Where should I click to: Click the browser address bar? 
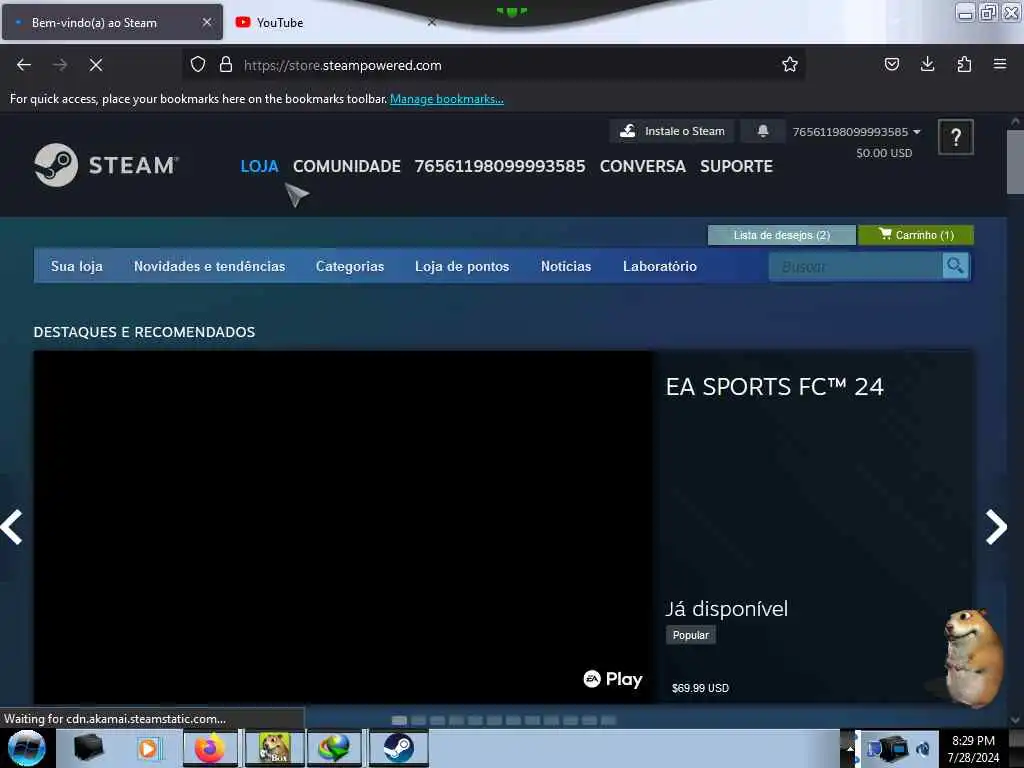coord(493,65)
